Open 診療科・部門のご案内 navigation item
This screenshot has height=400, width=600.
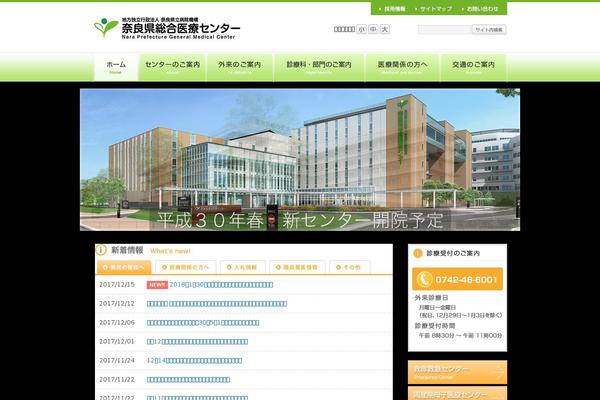click(x=319, y=67)
